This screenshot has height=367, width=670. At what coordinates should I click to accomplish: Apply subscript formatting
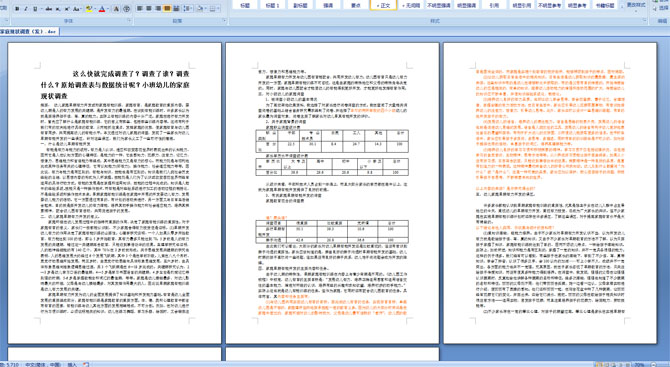(x=58, y=9)
